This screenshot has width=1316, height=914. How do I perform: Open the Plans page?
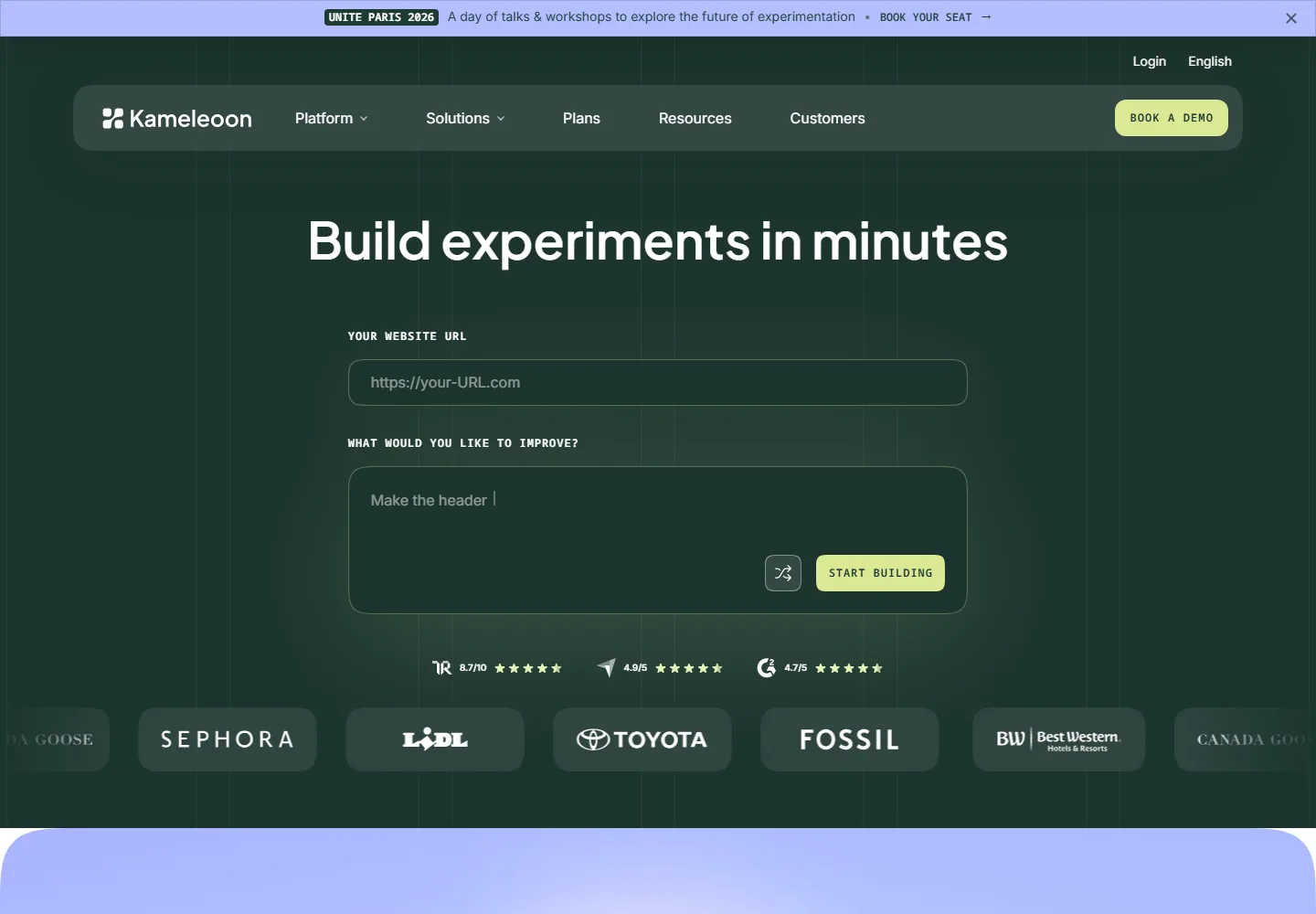point(581,118)
